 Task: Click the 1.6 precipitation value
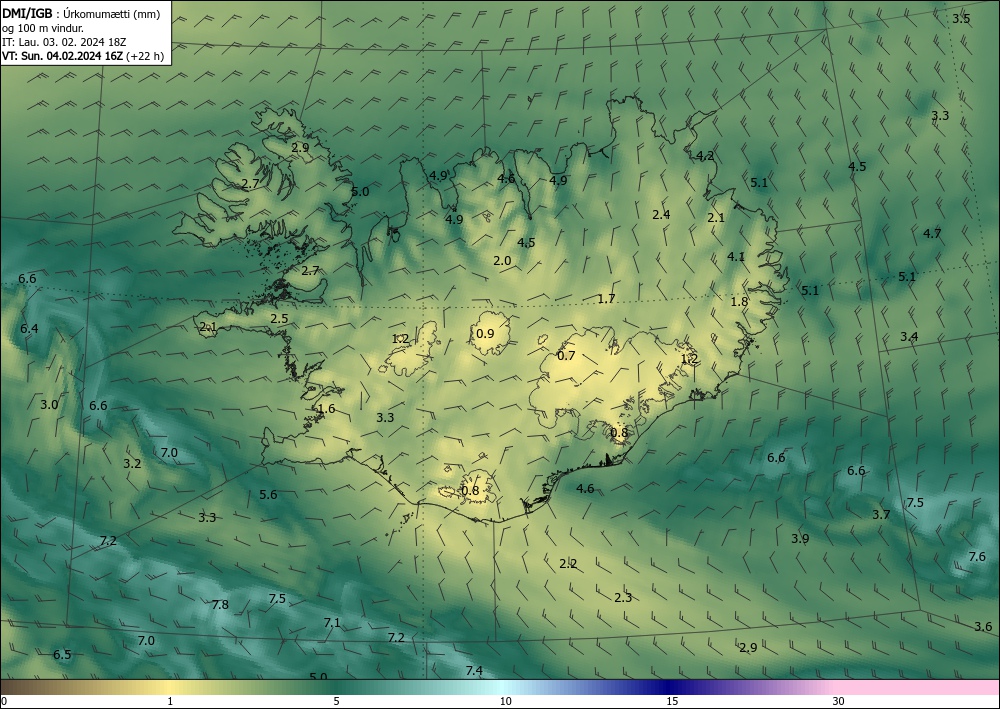pos(326,409)
